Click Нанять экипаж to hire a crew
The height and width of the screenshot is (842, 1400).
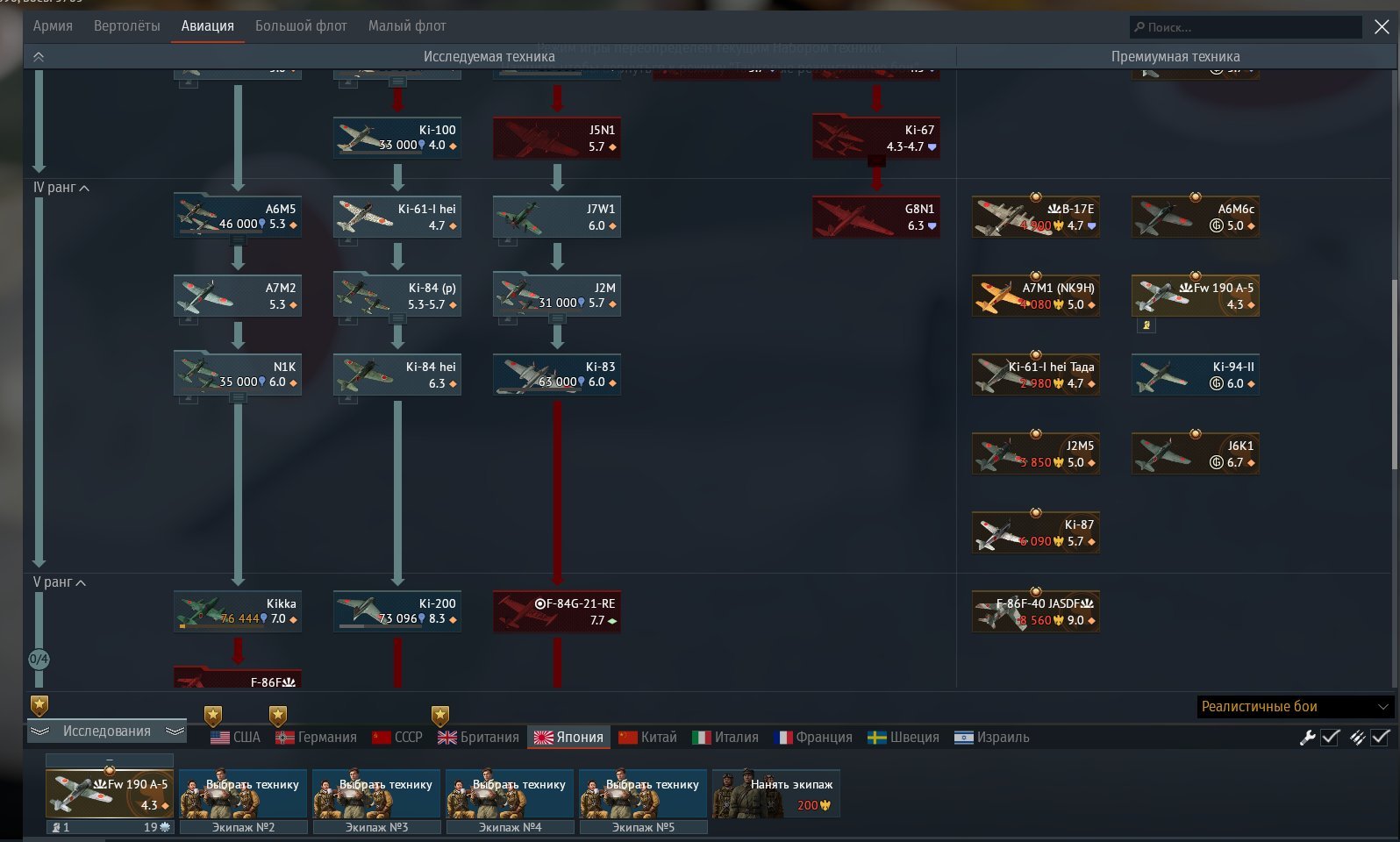point(775,794)
